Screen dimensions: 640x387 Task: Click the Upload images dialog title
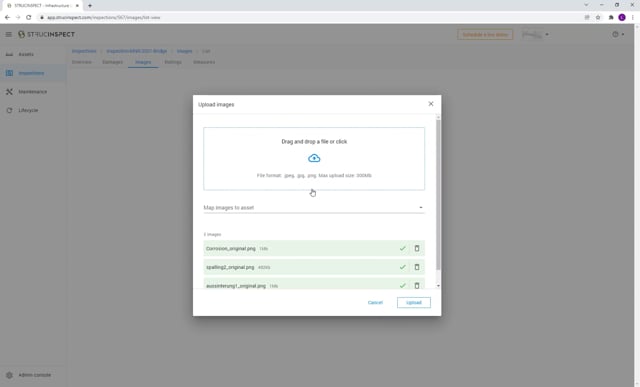pyautogui.click(x=216, y=105)
